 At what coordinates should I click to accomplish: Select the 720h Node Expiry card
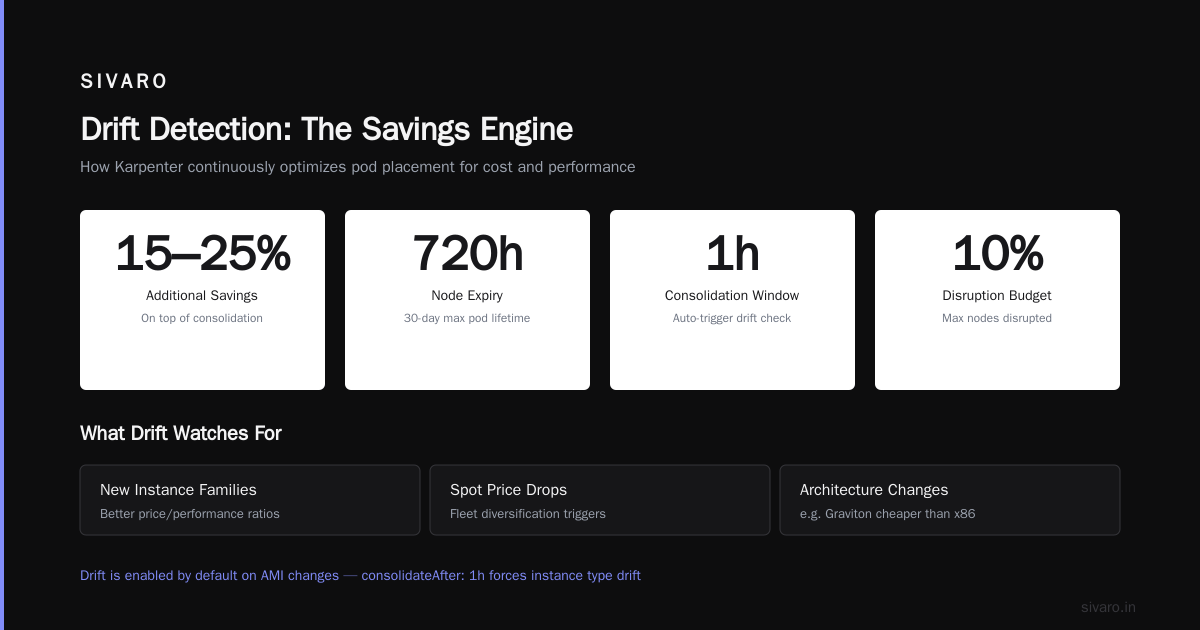click(x=467, y=300)
